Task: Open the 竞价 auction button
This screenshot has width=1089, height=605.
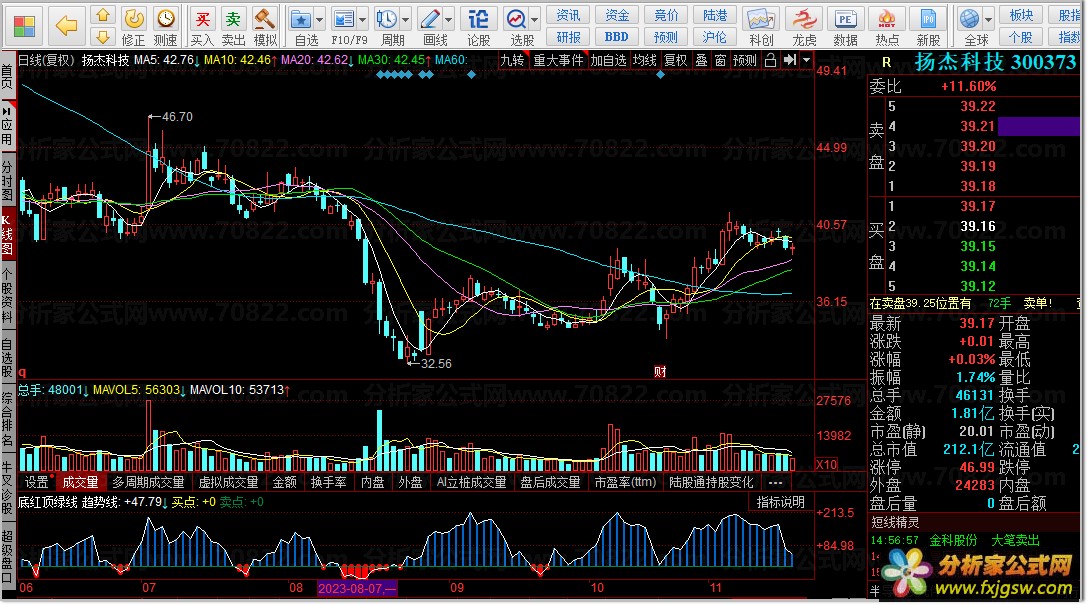Action: coord(666,15)
